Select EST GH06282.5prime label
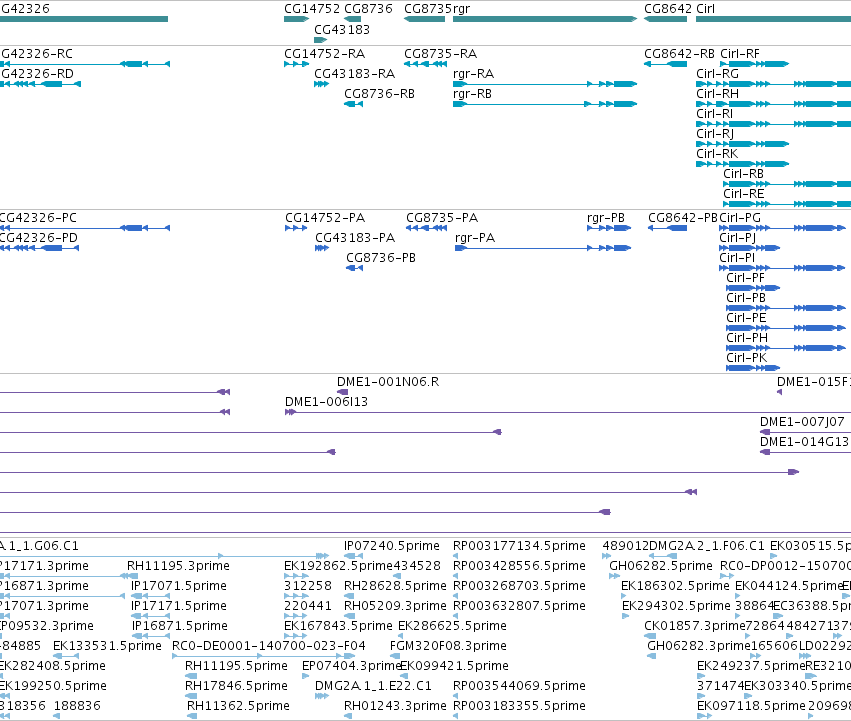 pos(661,566)
